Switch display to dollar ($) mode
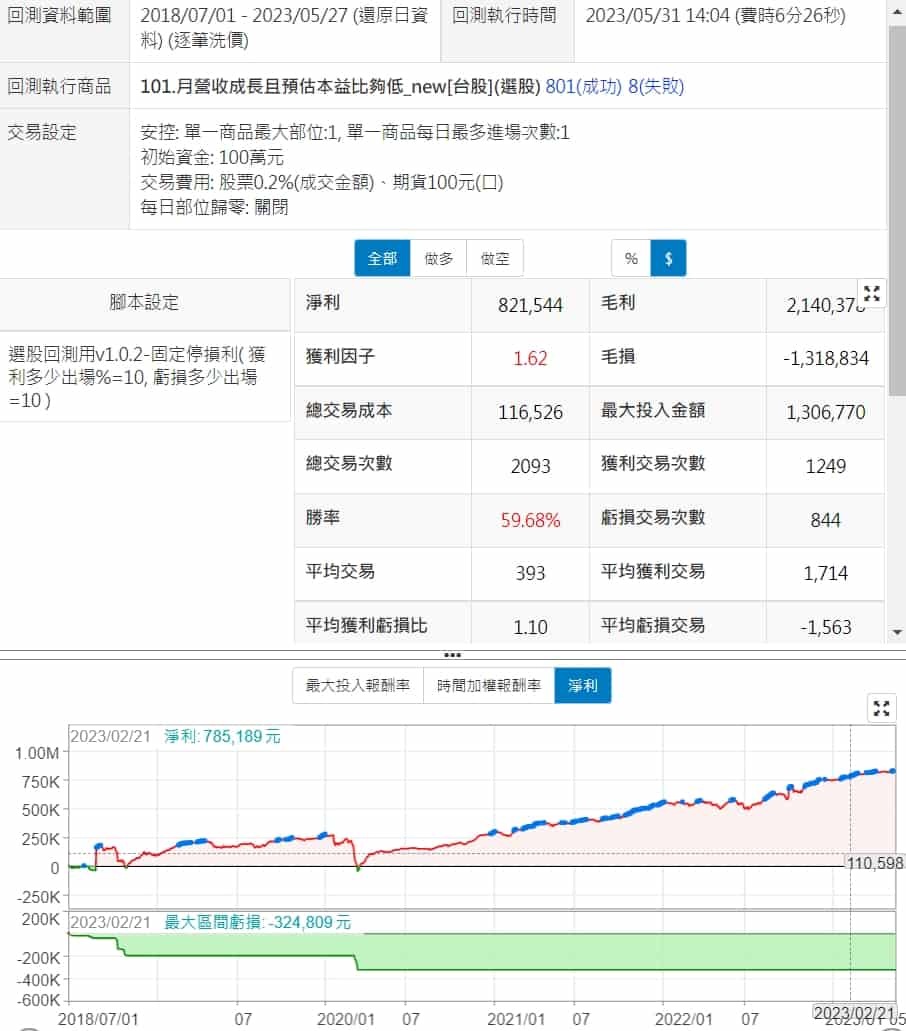The height and width of the screenshot is (1031, 906). pyautogui.click(x=668, y=258)
